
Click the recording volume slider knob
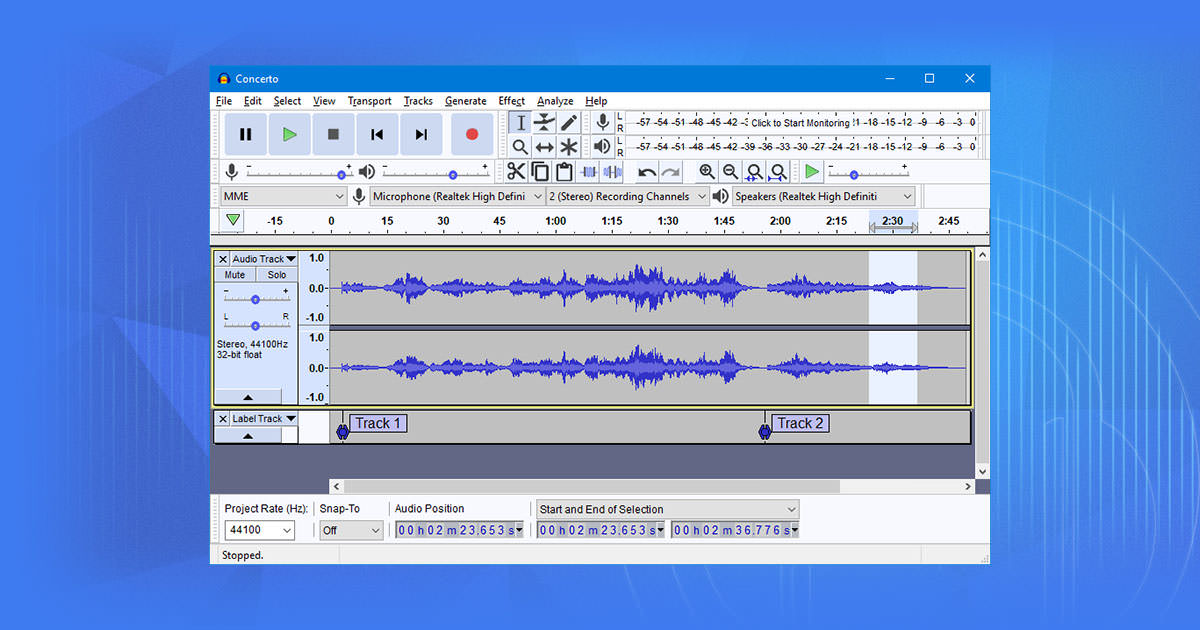[x=342, y=174]
